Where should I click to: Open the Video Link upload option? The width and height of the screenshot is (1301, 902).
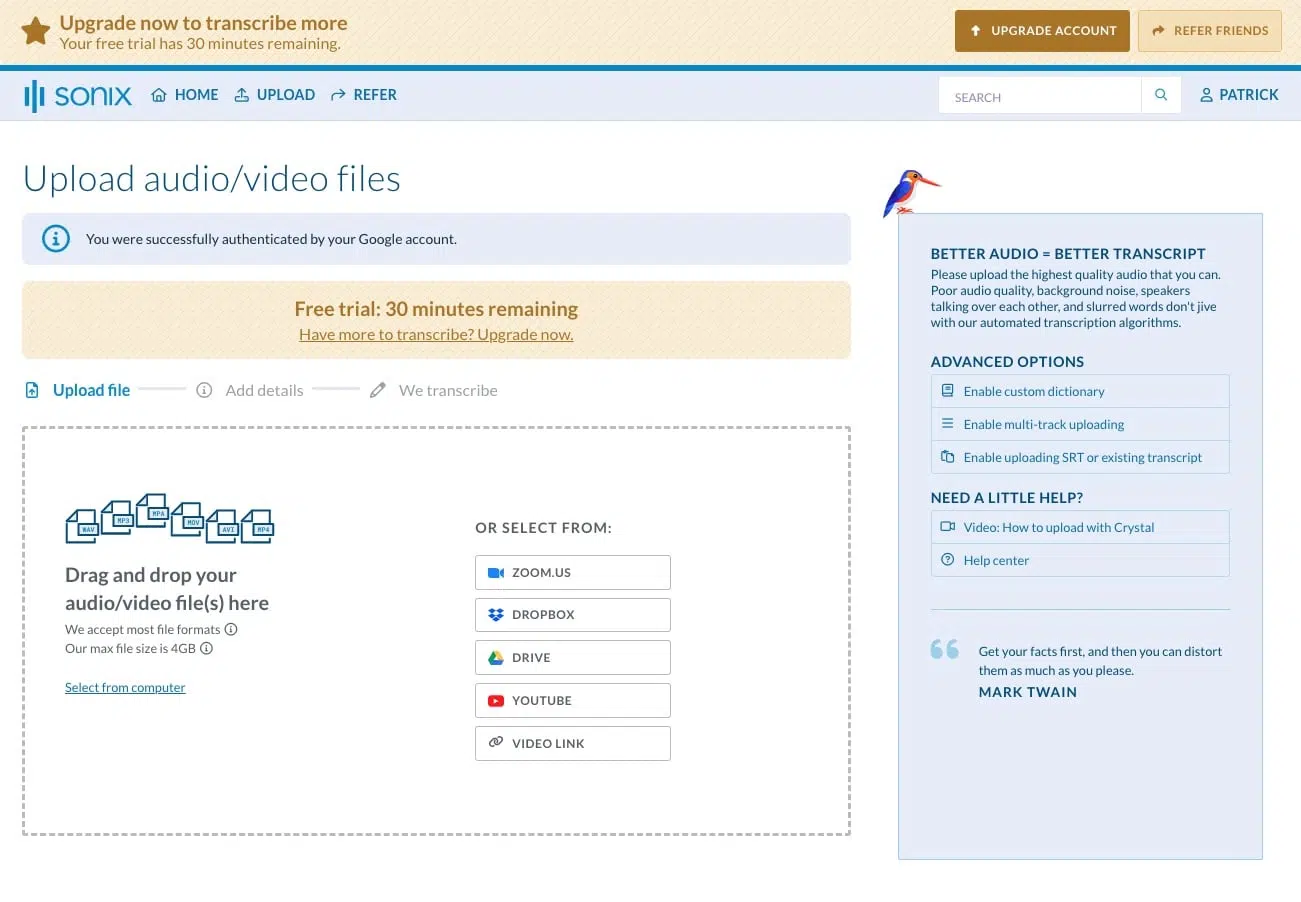[572, 743]
